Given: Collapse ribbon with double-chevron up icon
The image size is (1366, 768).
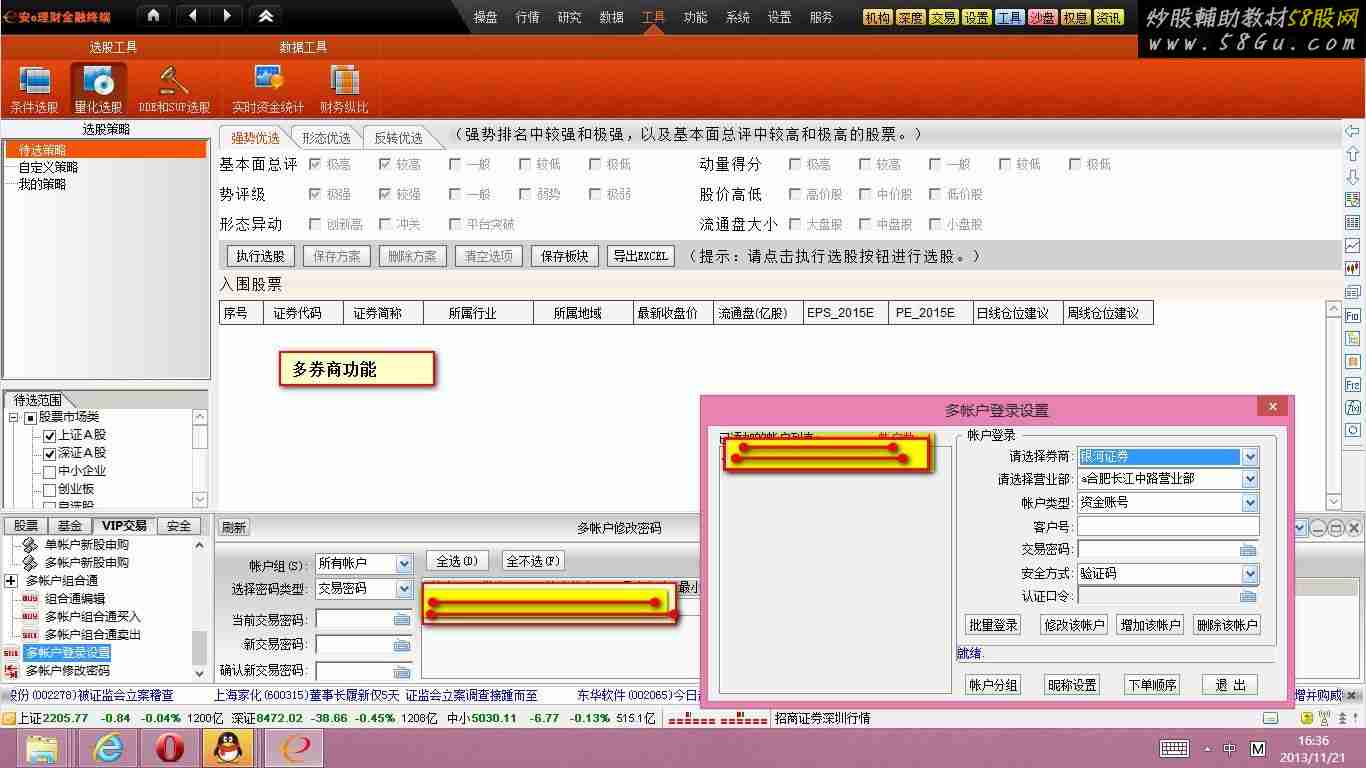Looking at the screenshot, I should 265,15.
